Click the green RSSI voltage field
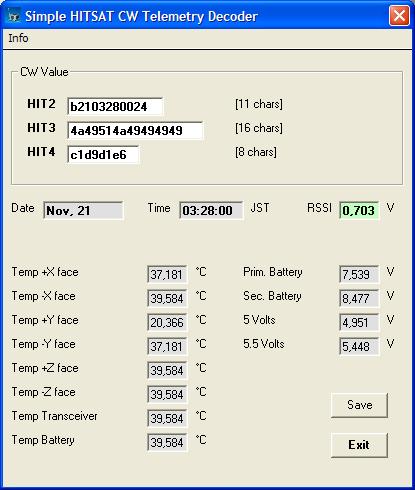This screenshot has height=490, width=415. 359,210
